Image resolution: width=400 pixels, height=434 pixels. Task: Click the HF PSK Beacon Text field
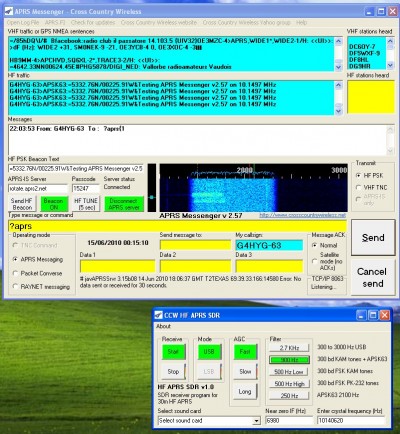pos(76,168)
